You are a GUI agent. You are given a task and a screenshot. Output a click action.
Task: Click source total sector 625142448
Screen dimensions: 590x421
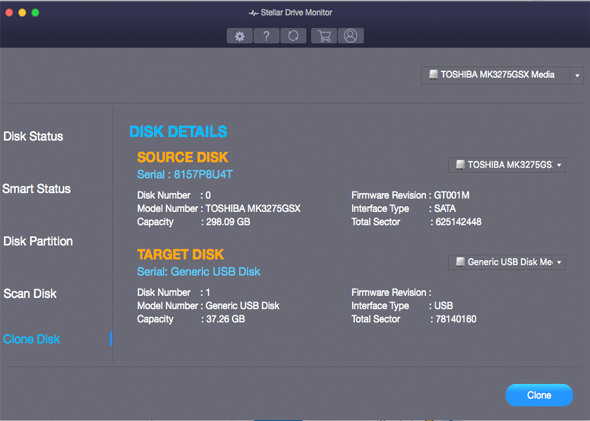point(458,222)
